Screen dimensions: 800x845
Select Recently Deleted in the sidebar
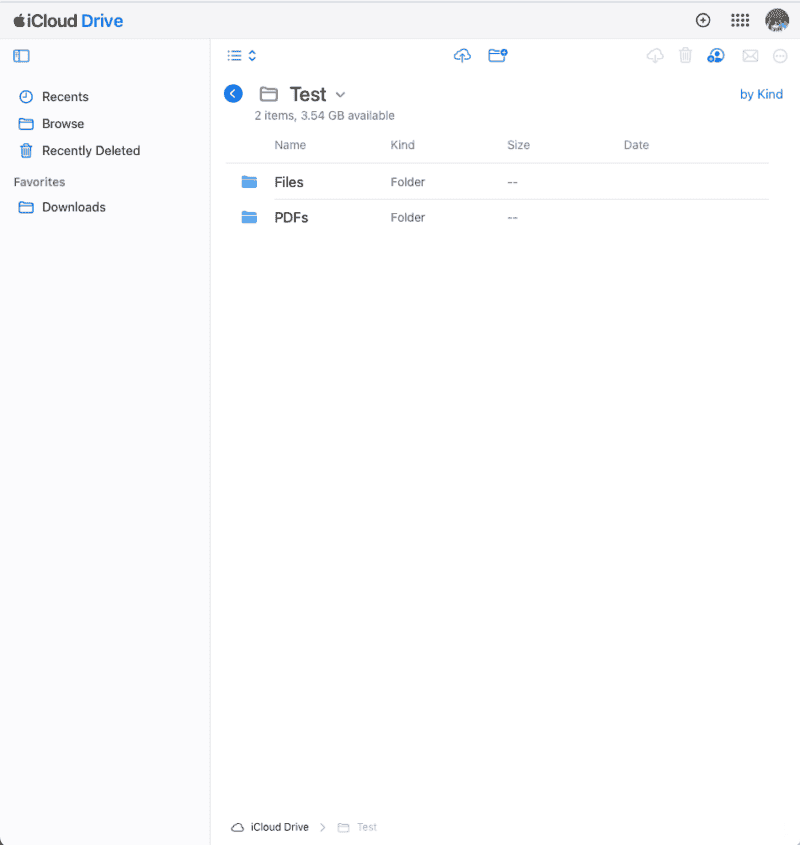point(89,150)
